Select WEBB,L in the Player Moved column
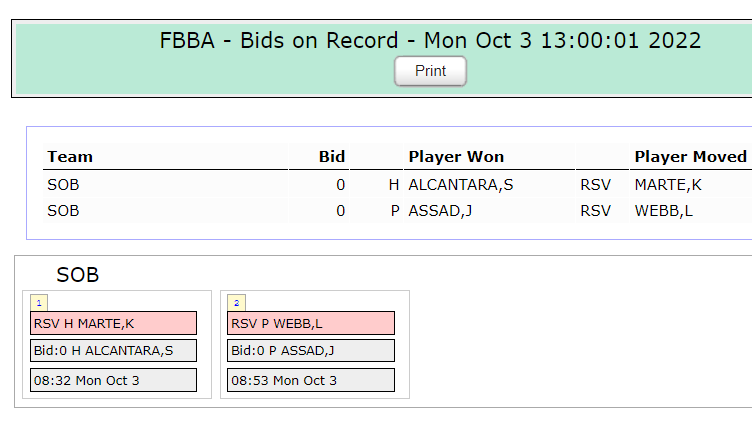The width and height of the screenshot is (752, 435). point(663,211)
